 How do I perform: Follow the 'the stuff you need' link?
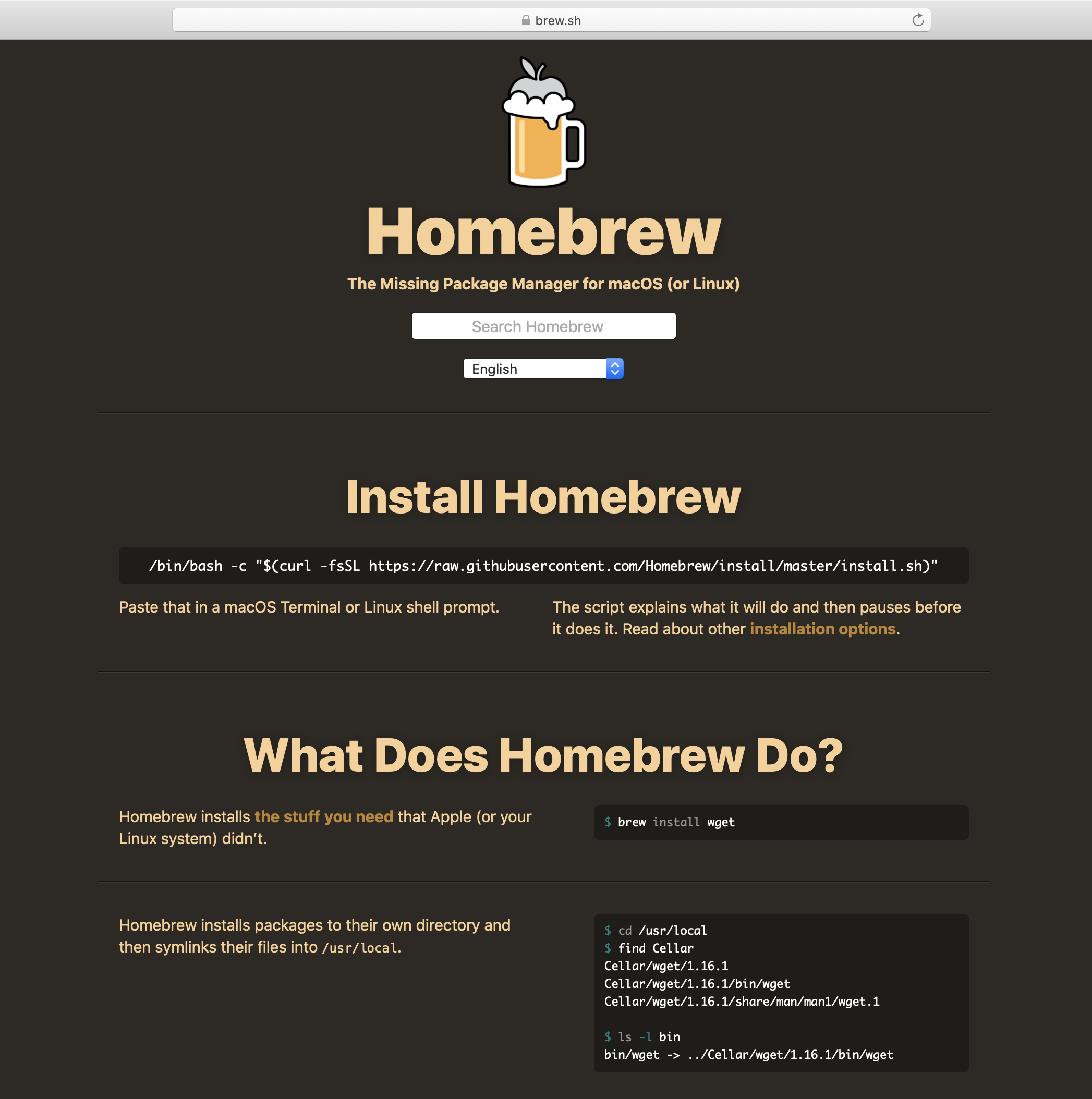[x=324, y=817]
